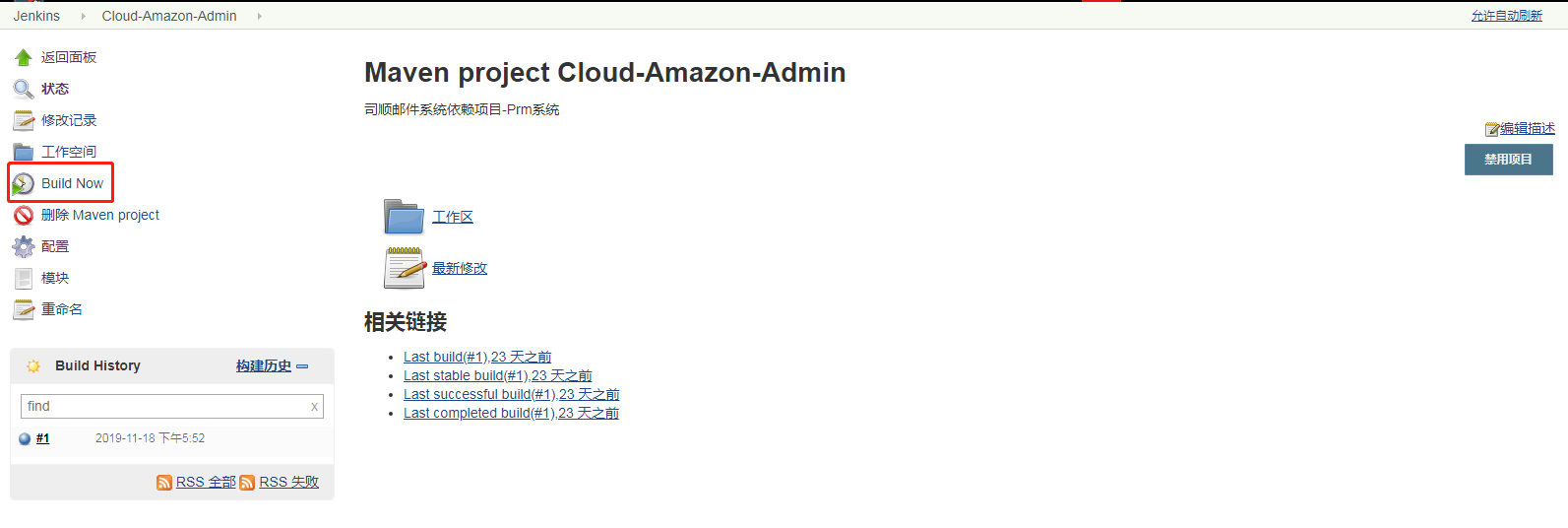This screenshot has width=1568, height=528.
Task: Open the Jenkins breadcrumb item
Action: [x=36, y=16]
